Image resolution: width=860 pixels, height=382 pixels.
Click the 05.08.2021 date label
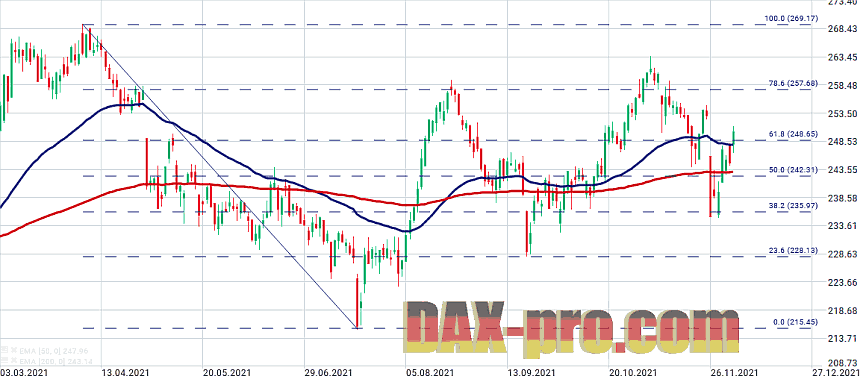(429, 374)
